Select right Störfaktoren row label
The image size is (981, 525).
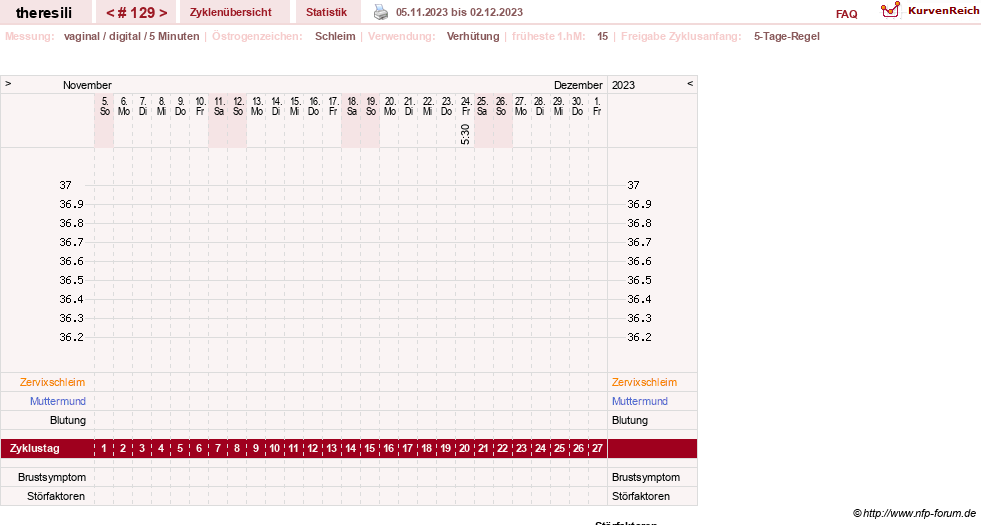[x=641, y=496]
